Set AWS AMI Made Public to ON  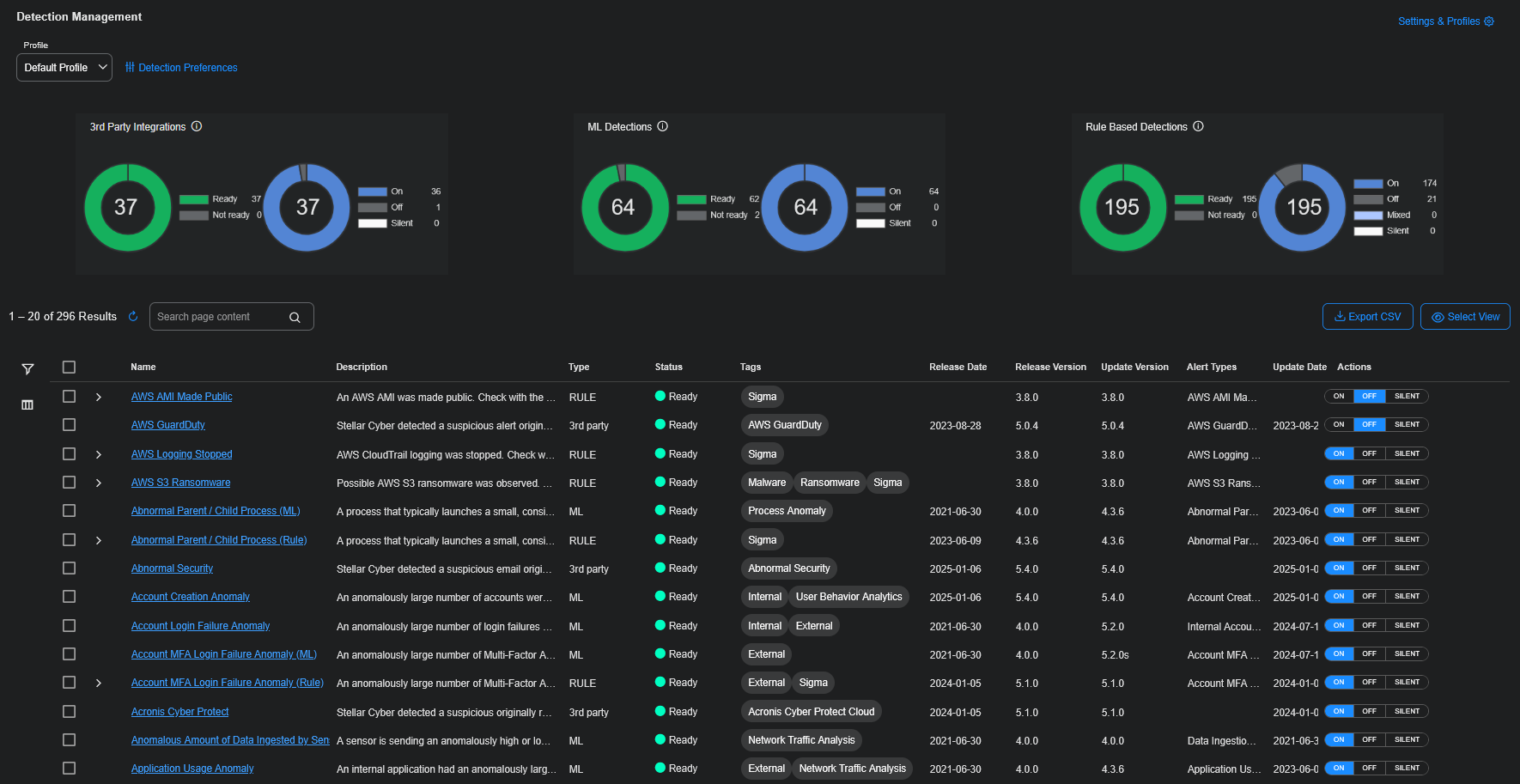(x=1339, y=397)
